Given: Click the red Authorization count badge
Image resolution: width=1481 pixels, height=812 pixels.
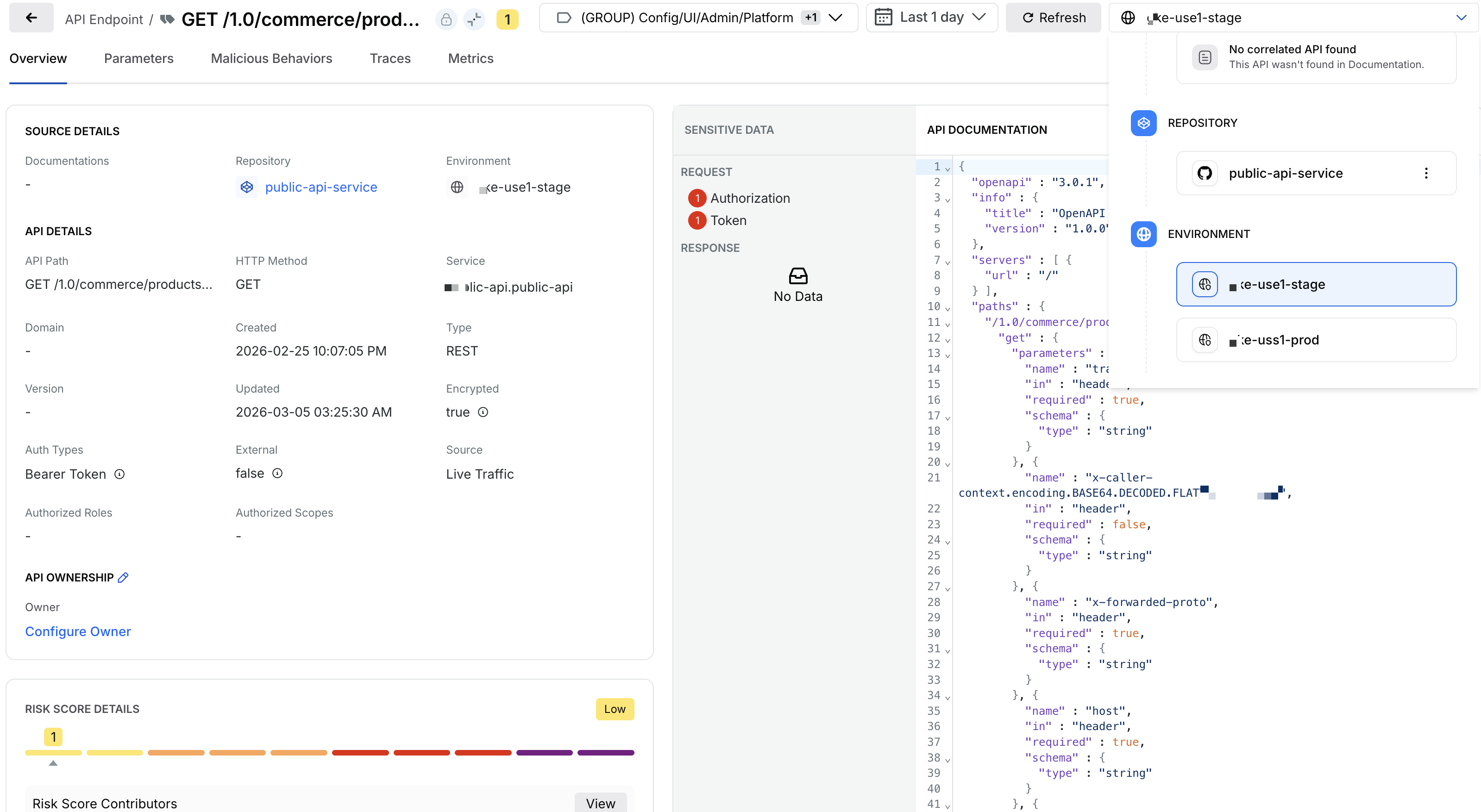Looking at the screenshot, I should (697, 198).
